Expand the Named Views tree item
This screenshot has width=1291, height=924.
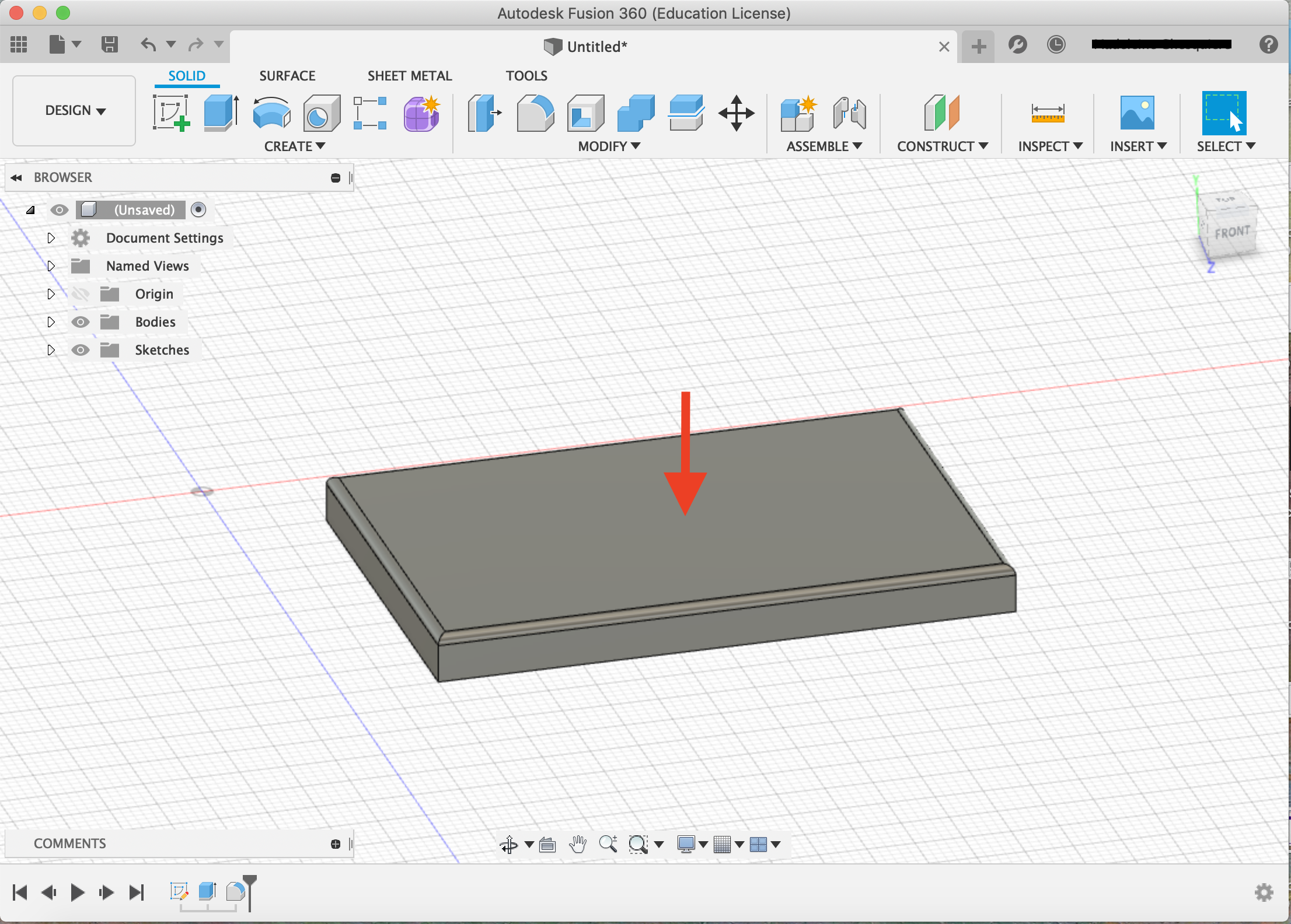(49, 265)
